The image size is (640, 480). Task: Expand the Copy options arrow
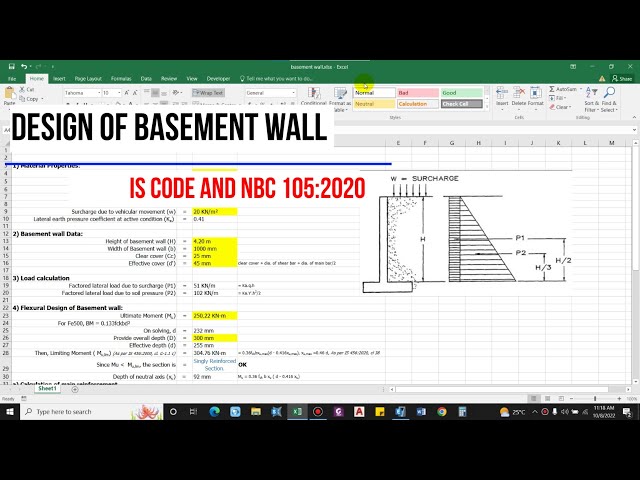pyautogui.click(x=42, y=99)
